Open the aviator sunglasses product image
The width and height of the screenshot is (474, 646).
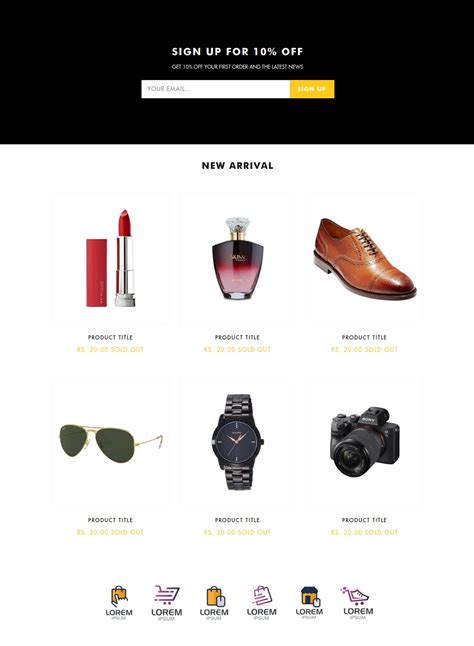[x=111, y=442]
